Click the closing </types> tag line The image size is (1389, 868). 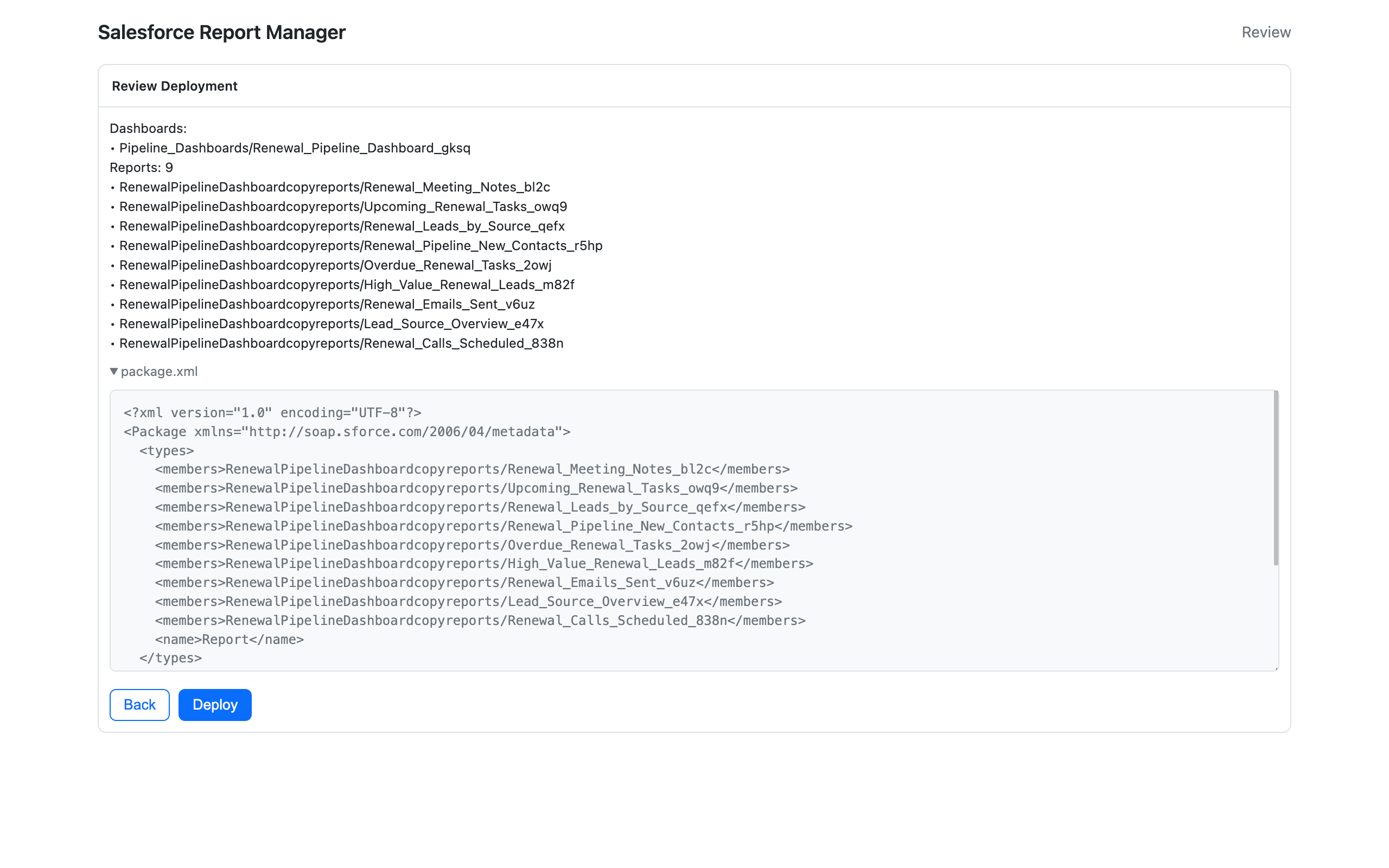(x=170, y=658)
